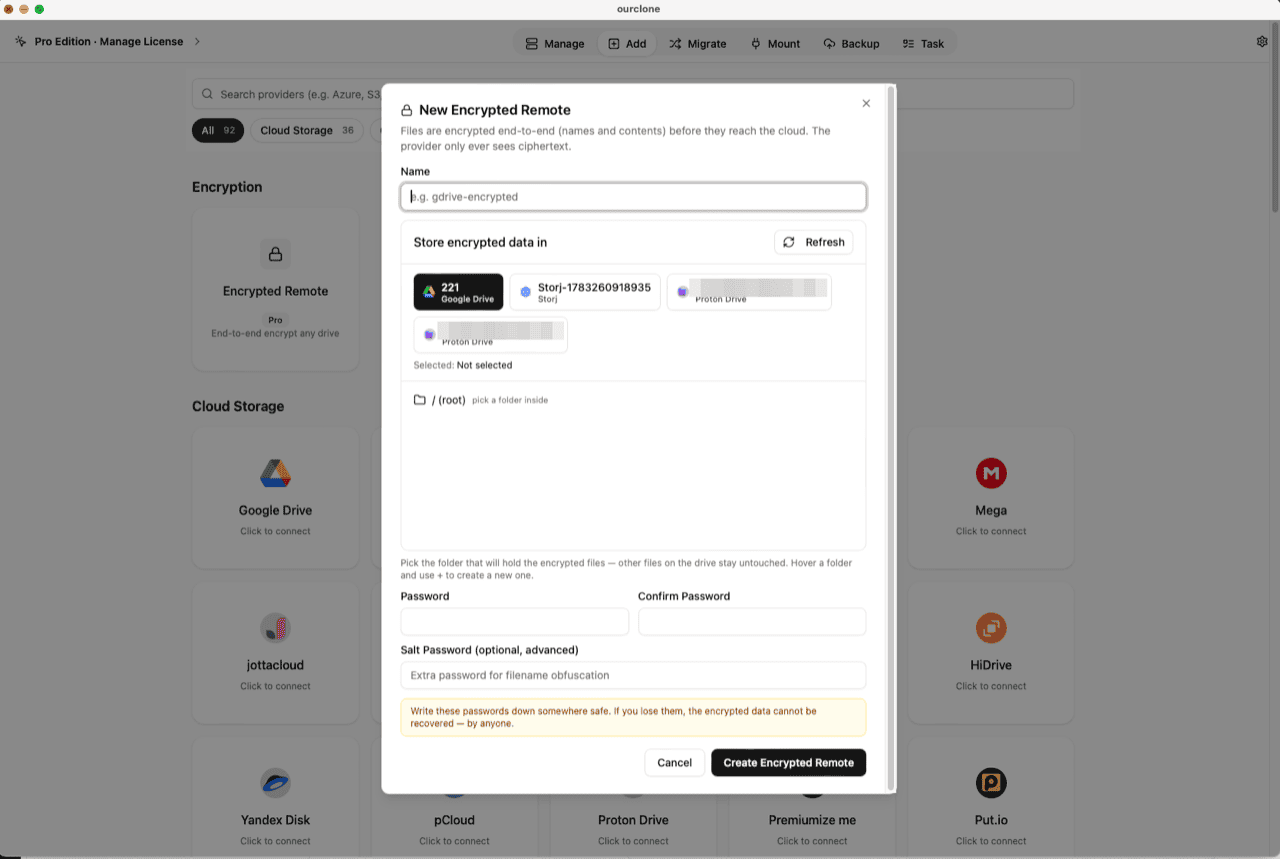Image resolution: width=1280 pixels, height=859 pixels.
Task: Click the pCloud provider label
Action: 455,820
